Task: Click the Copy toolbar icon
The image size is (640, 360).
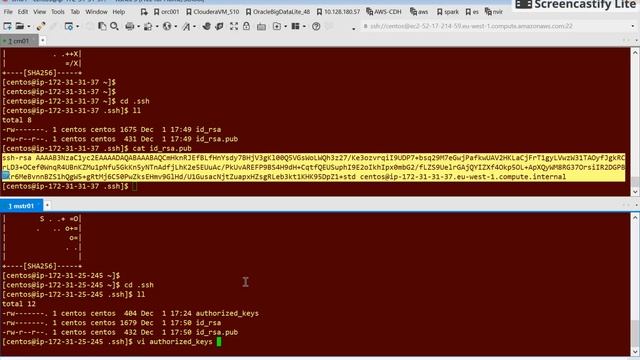Action: tap(102, 26)
